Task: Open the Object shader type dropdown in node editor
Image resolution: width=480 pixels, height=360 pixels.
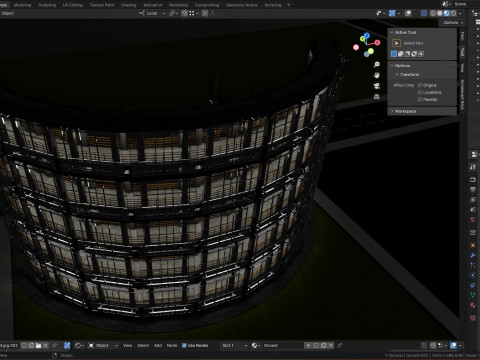Action: point(103,345)
